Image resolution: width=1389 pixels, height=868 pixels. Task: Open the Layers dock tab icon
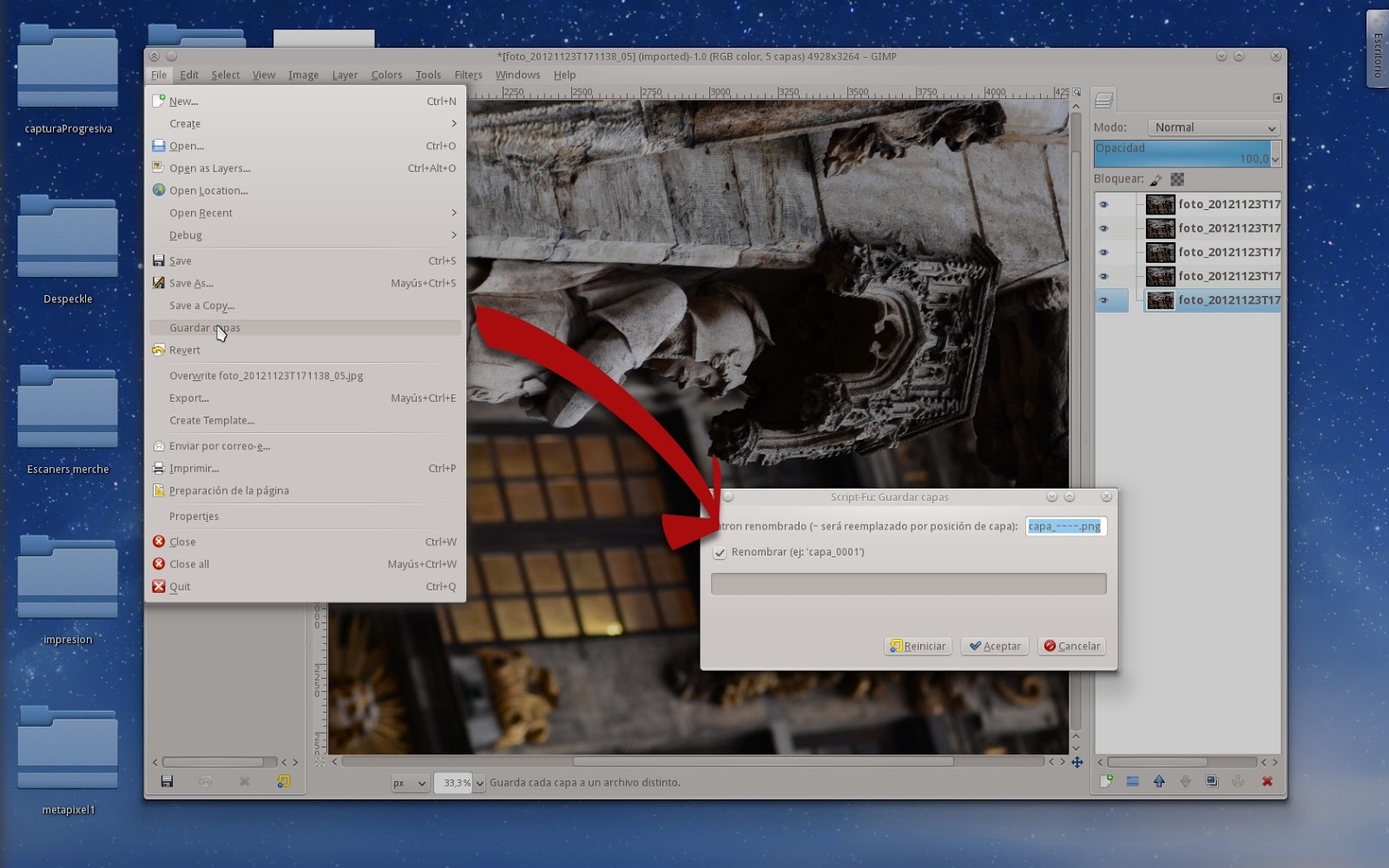[x=1104, y=101]
